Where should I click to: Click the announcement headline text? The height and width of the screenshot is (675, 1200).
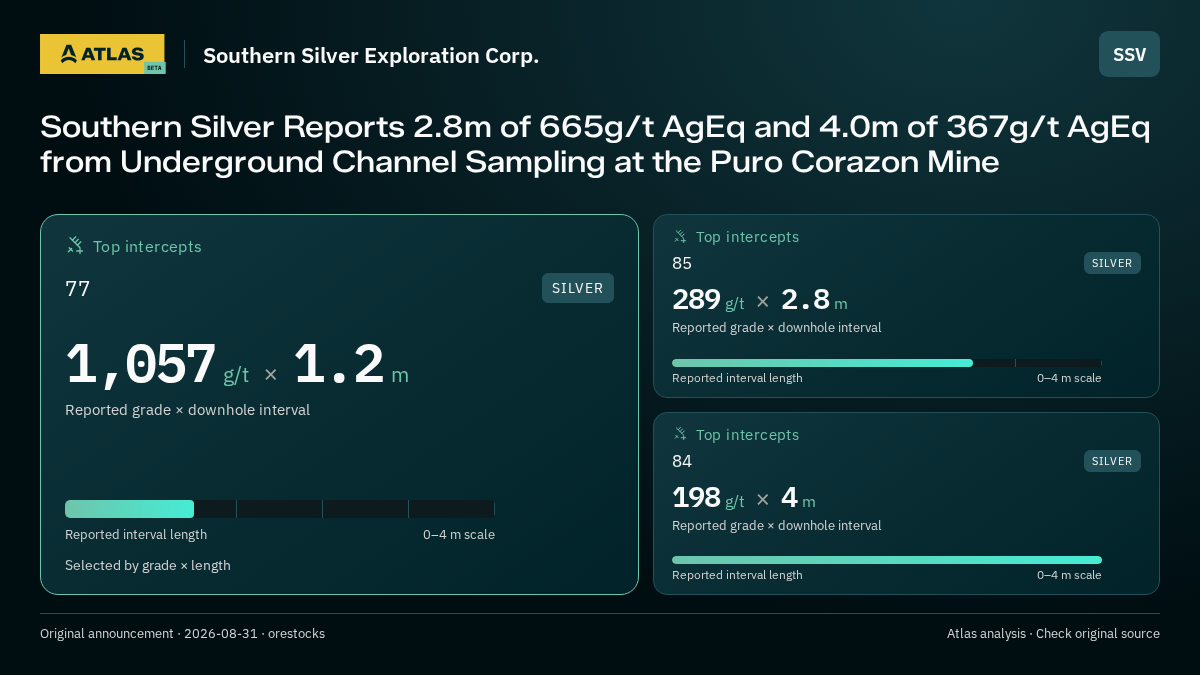pyautogui.click(x=595, y=144)
